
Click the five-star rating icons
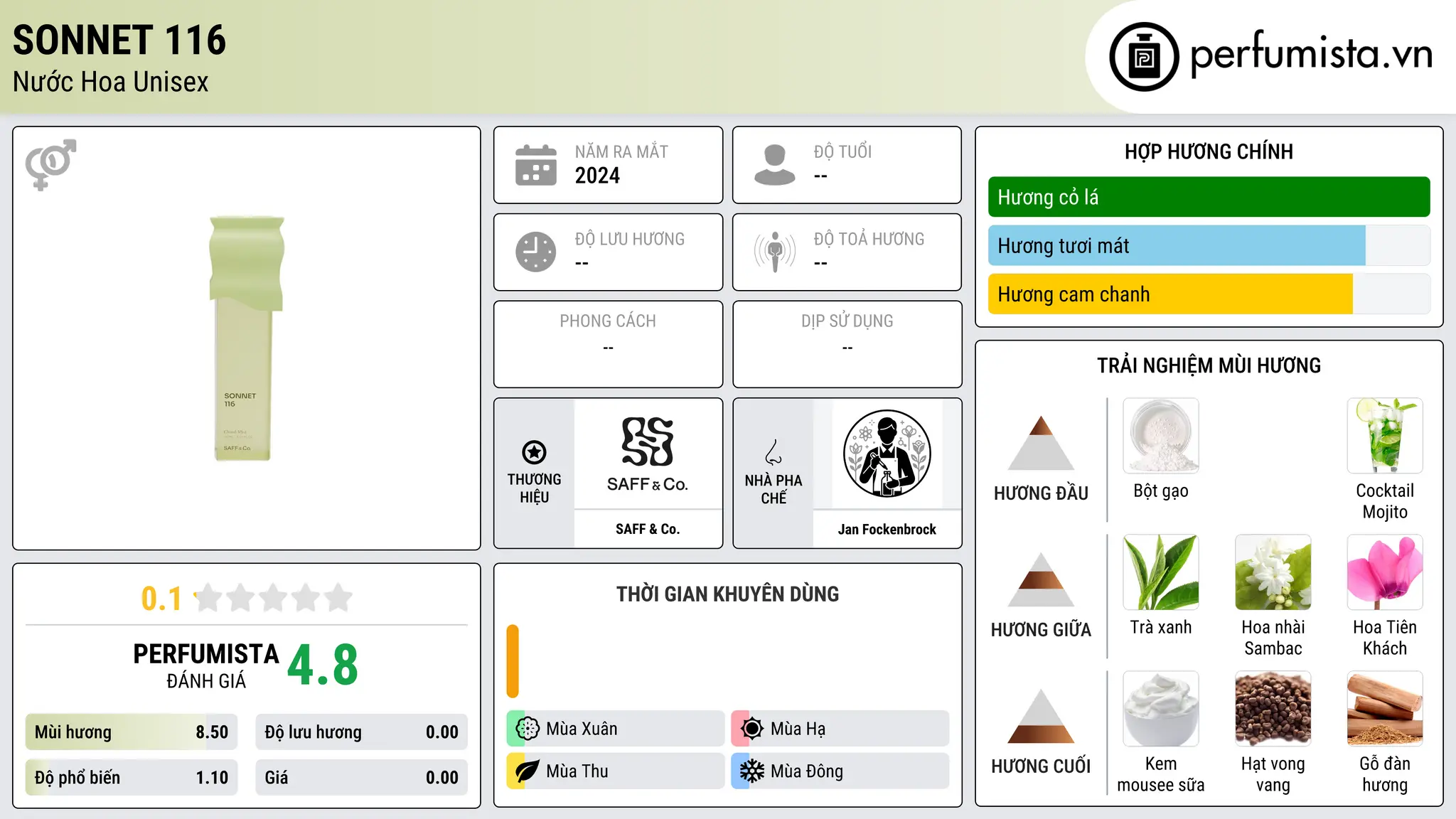[x=274, y=598]
